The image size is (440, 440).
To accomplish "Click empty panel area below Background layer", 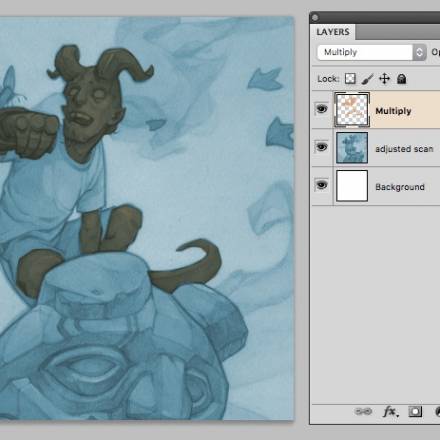I will click(x=376, y=303).
